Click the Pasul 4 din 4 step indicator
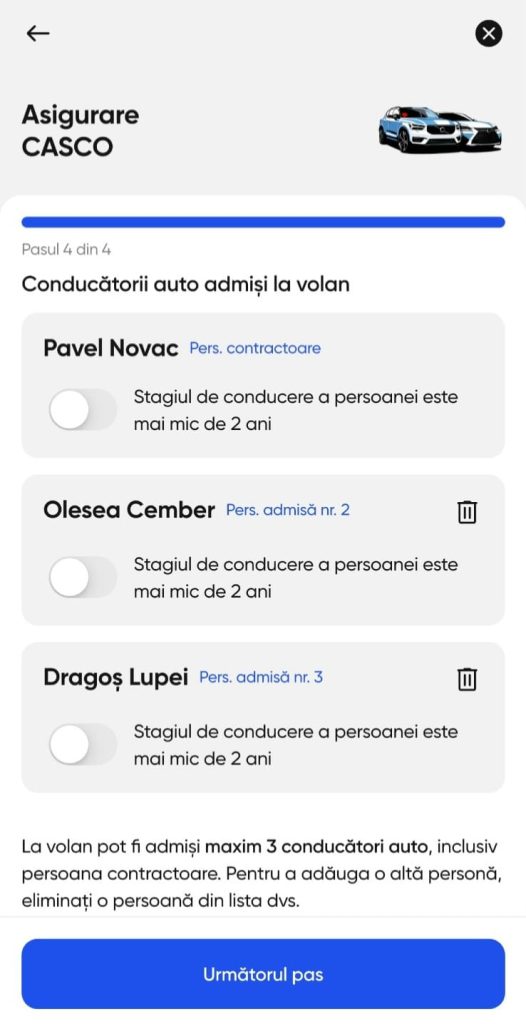Viewport: 526px width, 1024px height. pos(66,249)
